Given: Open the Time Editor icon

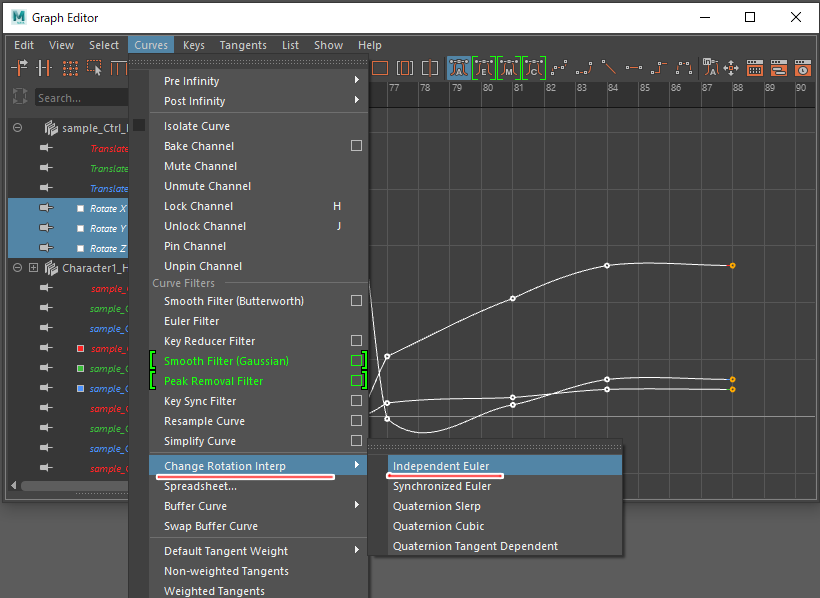Looking at the screenshot, I should pos(804,68).
